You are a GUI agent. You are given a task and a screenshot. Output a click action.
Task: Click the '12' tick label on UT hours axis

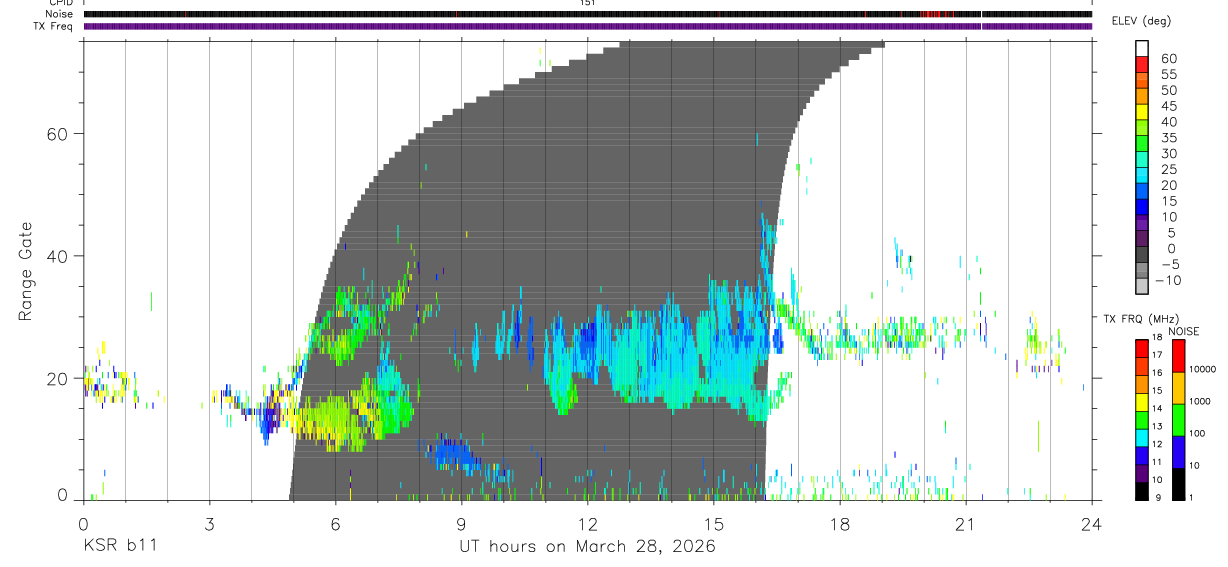coord(587,524)
